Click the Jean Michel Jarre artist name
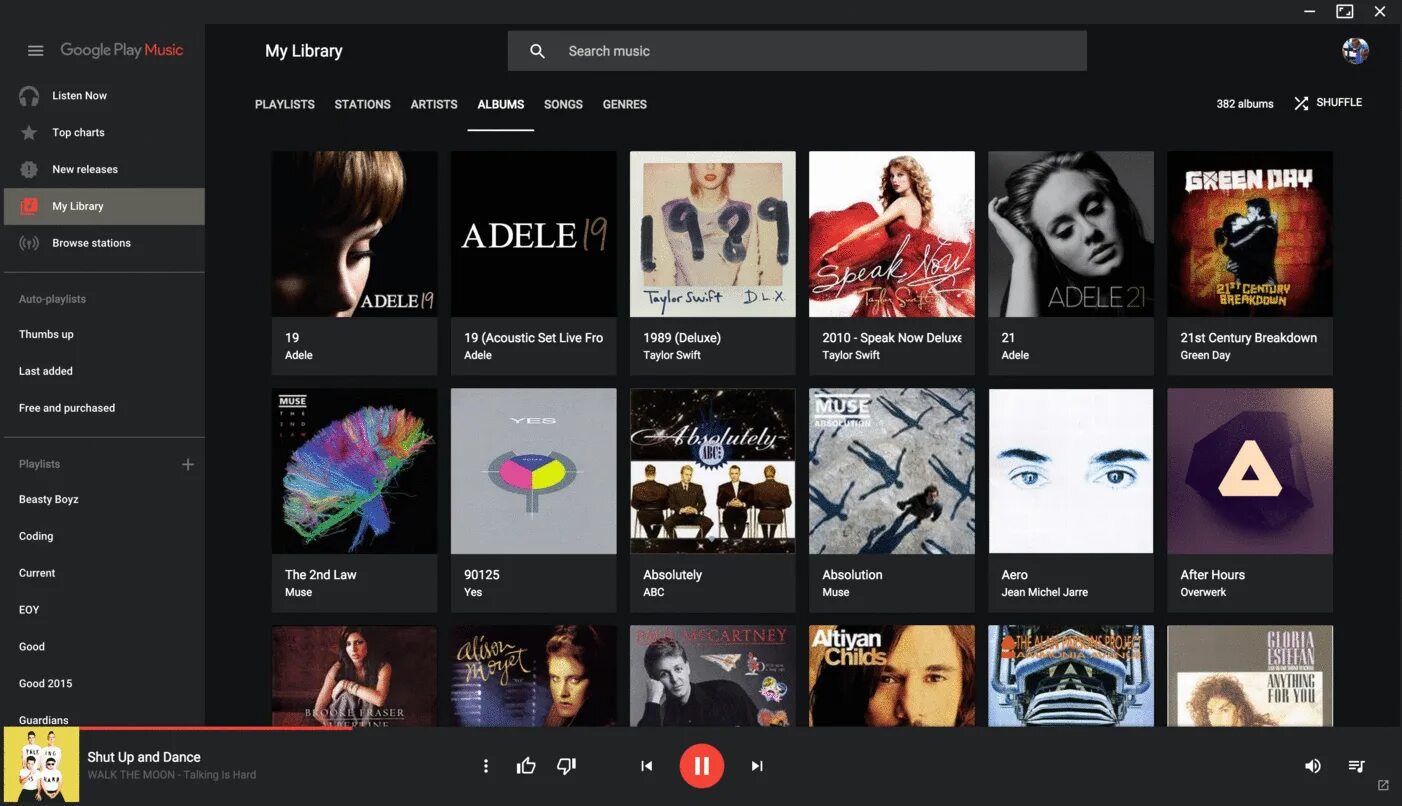The image size is (1402, 806). tap(1044, 592)
